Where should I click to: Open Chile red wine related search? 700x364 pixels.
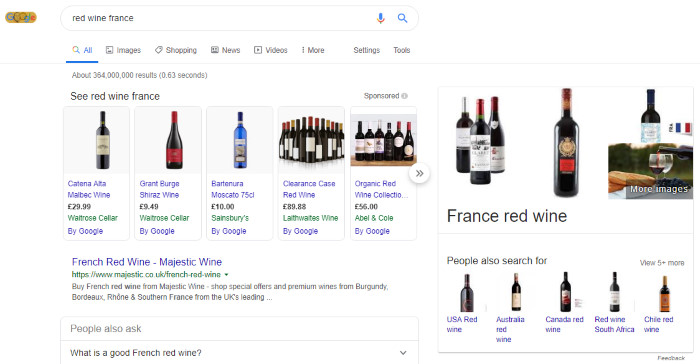tap(658, 325)
